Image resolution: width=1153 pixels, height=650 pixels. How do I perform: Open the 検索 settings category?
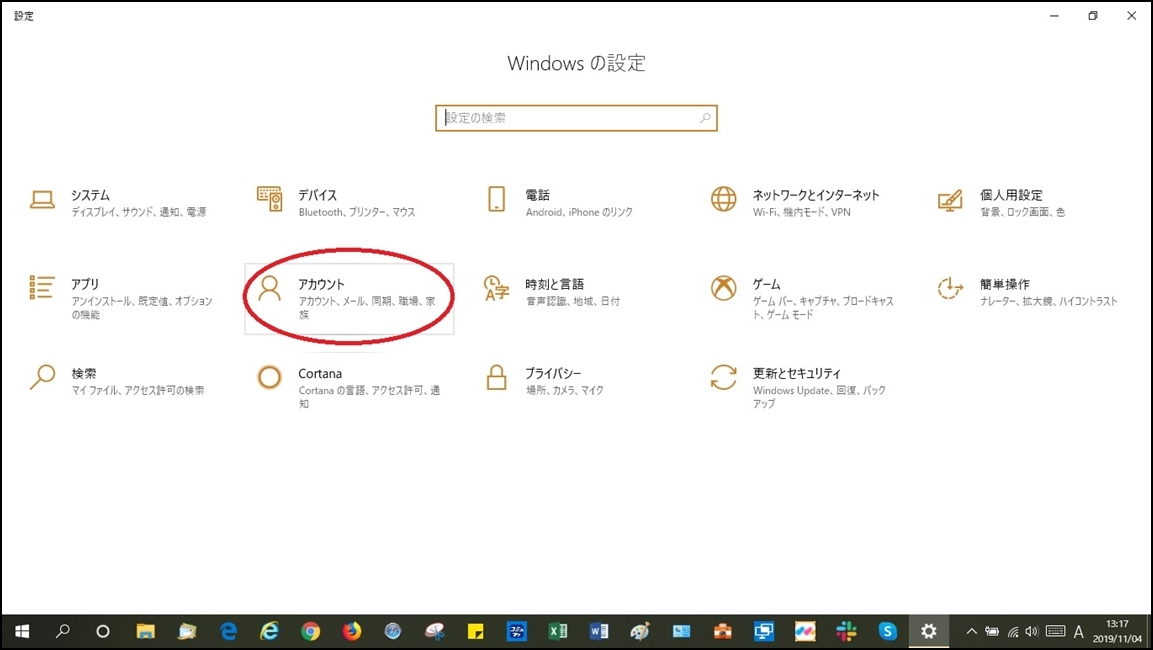[116, 381]
